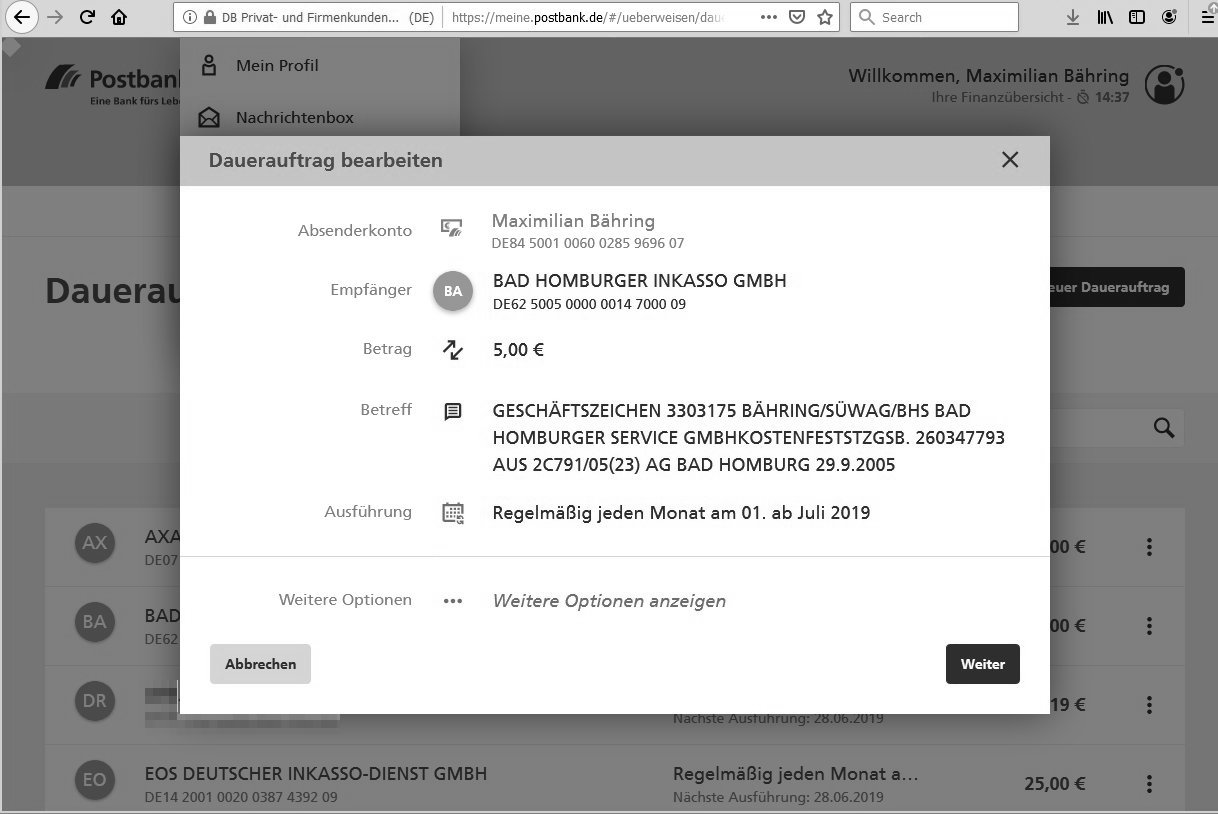
Task: Open page actions three-dot menu in address bar
Action: [x=768, y=17]
